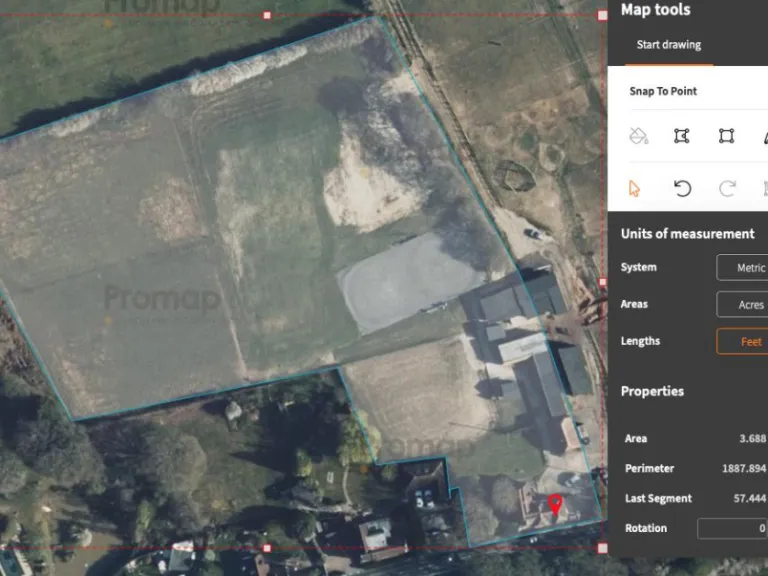The image size is (768, 576).
Task: Click the red location pin on map
Action: (x=556, y=505)
